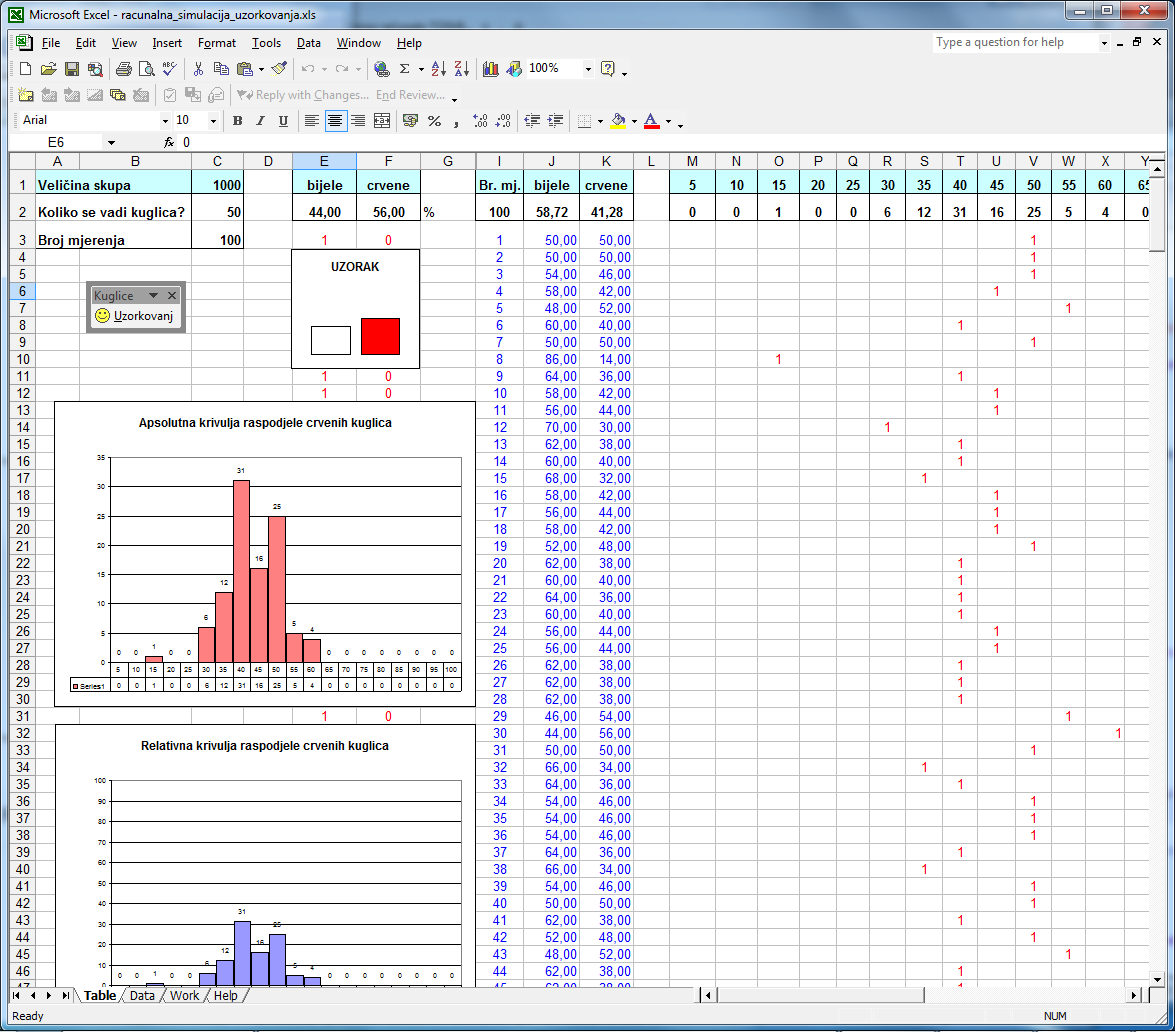Increase decimal places
Image resolution: width=1175 pixels, height=1032 pixels.
(480, 121)
